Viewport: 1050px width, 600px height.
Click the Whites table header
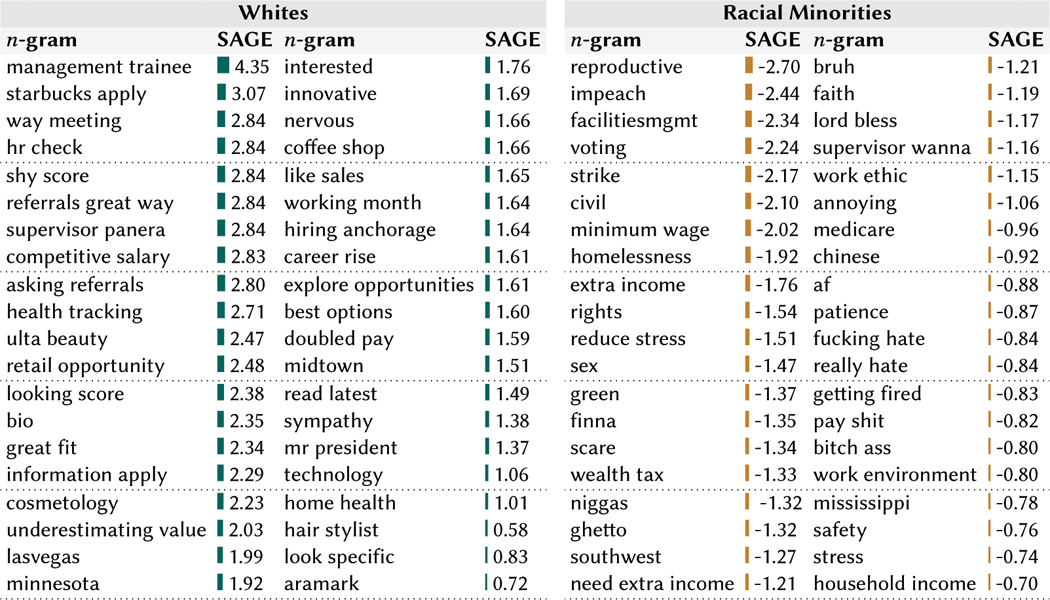pos(273,14)
